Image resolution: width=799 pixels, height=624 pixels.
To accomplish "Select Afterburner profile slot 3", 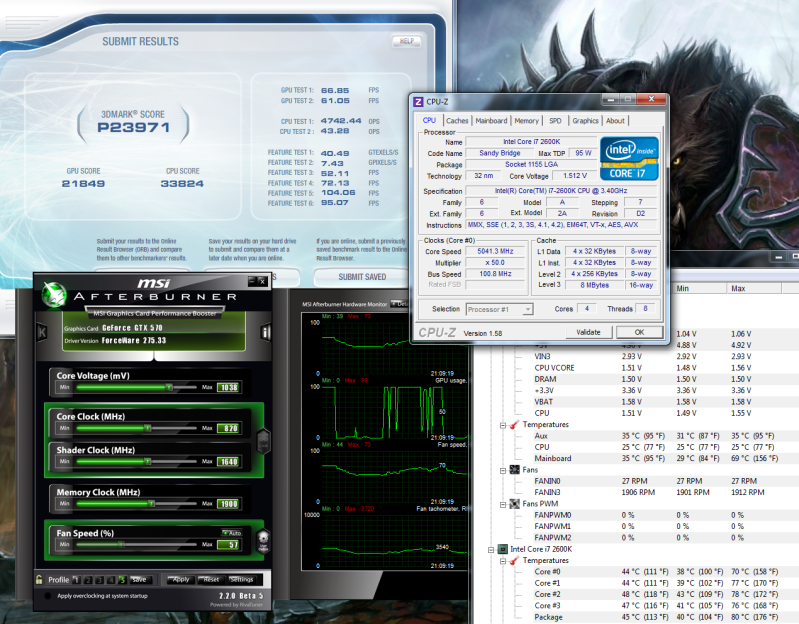I will coord(99,580).
